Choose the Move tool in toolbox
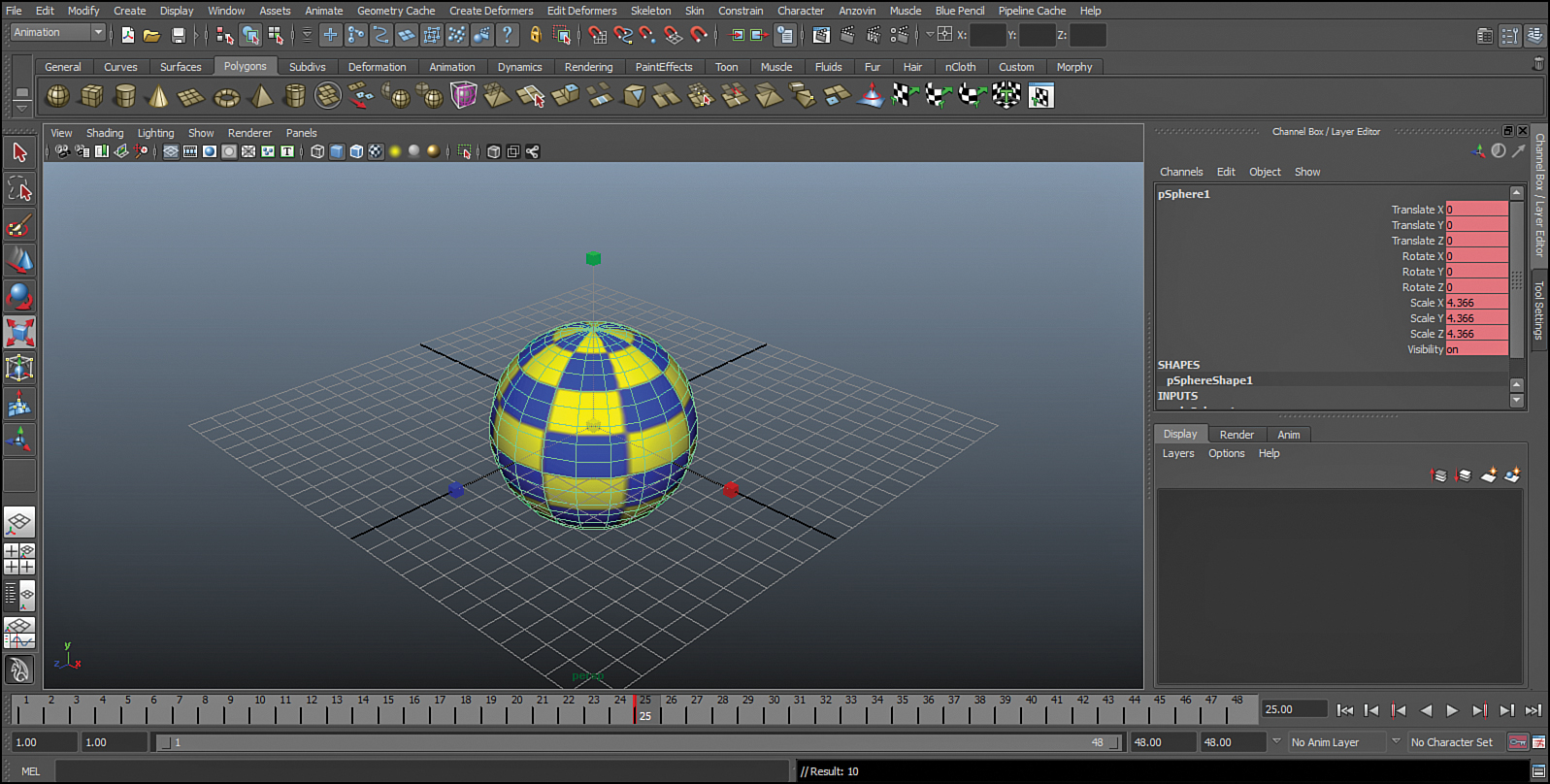 click(x=19, y=260)
